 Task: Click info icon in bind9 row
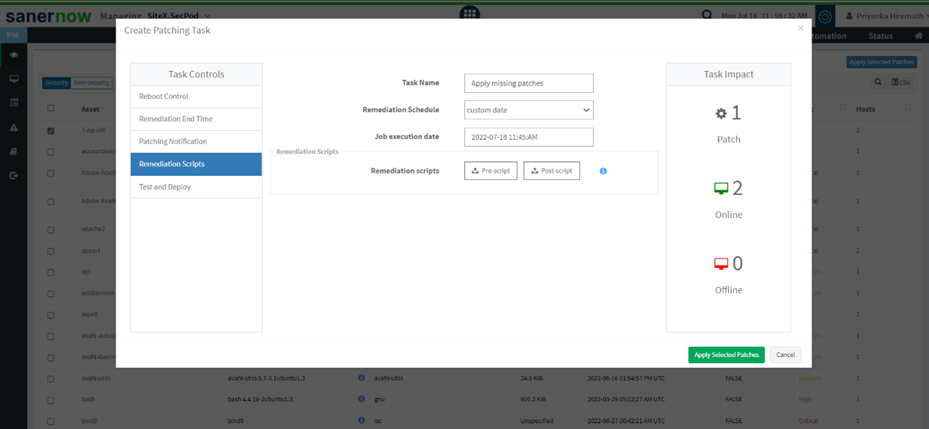tap(361, 421)
